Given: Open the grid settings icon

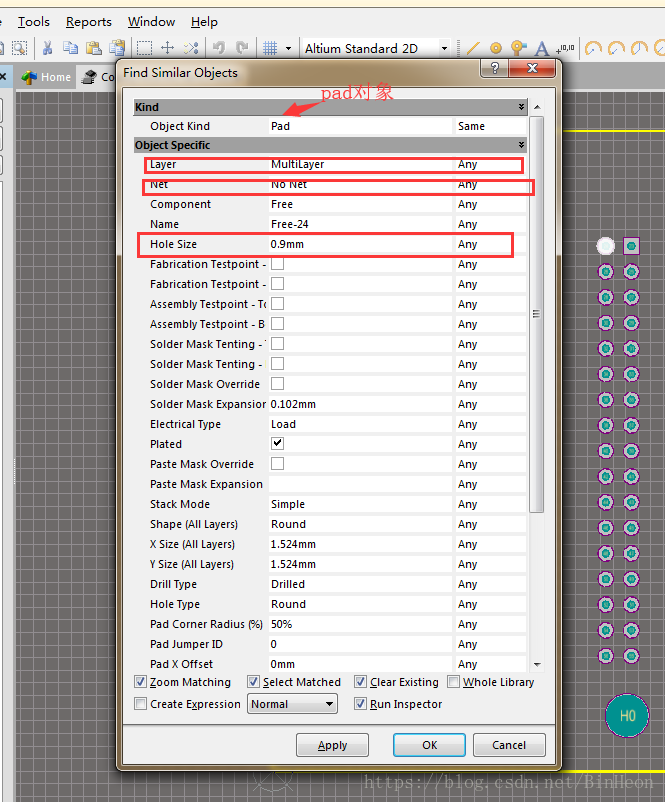Looking at the screenshot, I should coord(269,48).
